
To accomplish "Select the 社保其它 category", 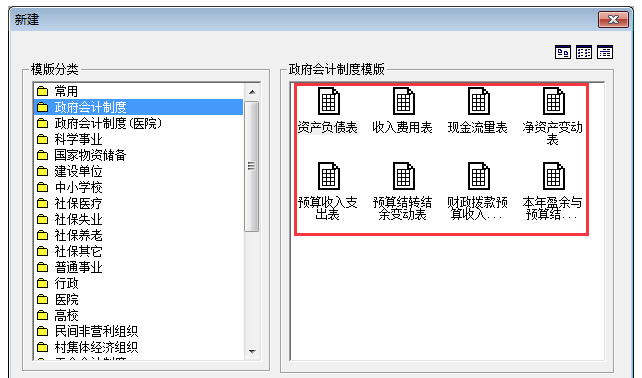I will (x=138, y=251).
